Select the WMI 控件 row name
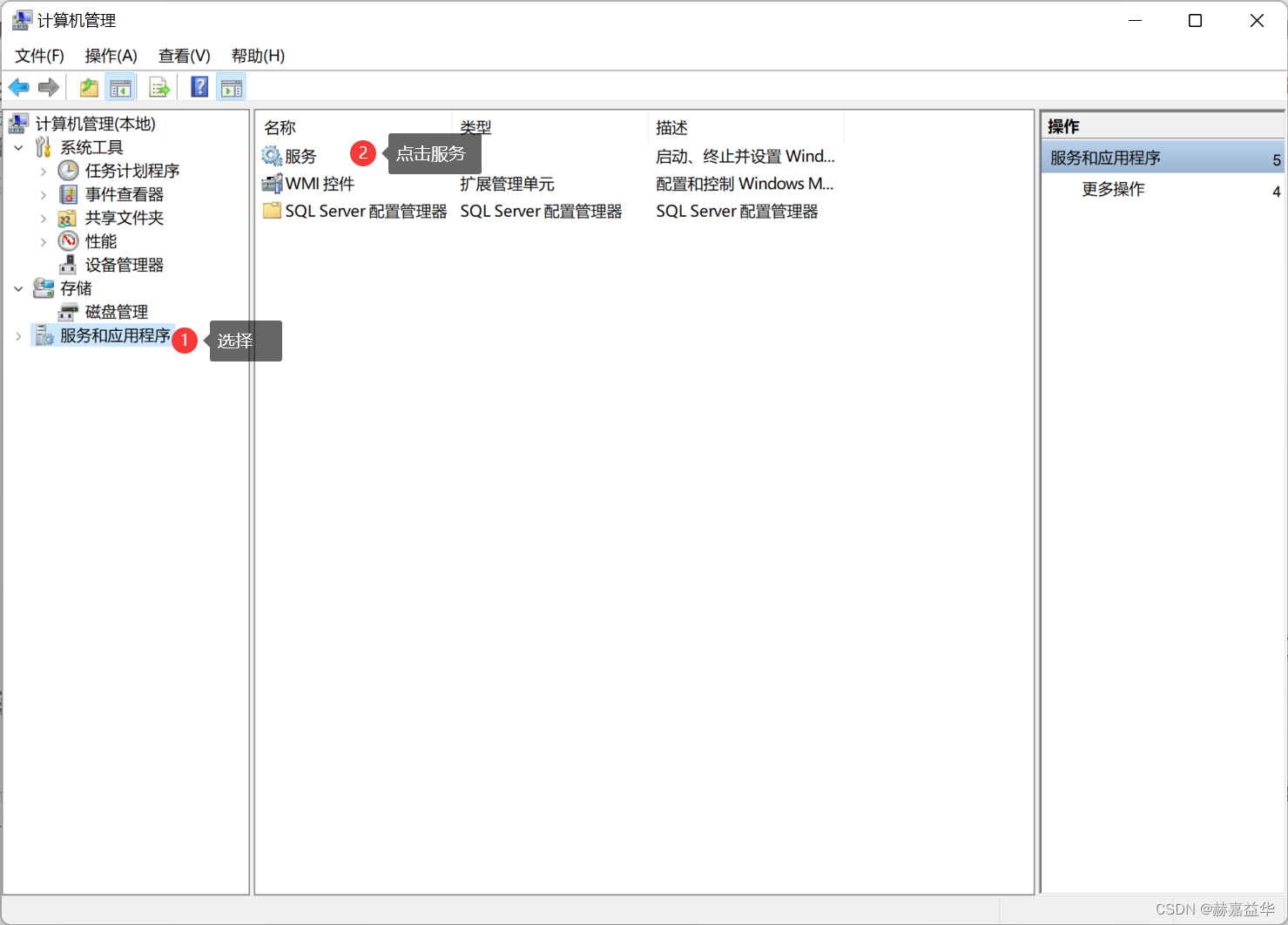Image resolution: width=1288 pixels, height=925 pixels. [x=320, y=184]
